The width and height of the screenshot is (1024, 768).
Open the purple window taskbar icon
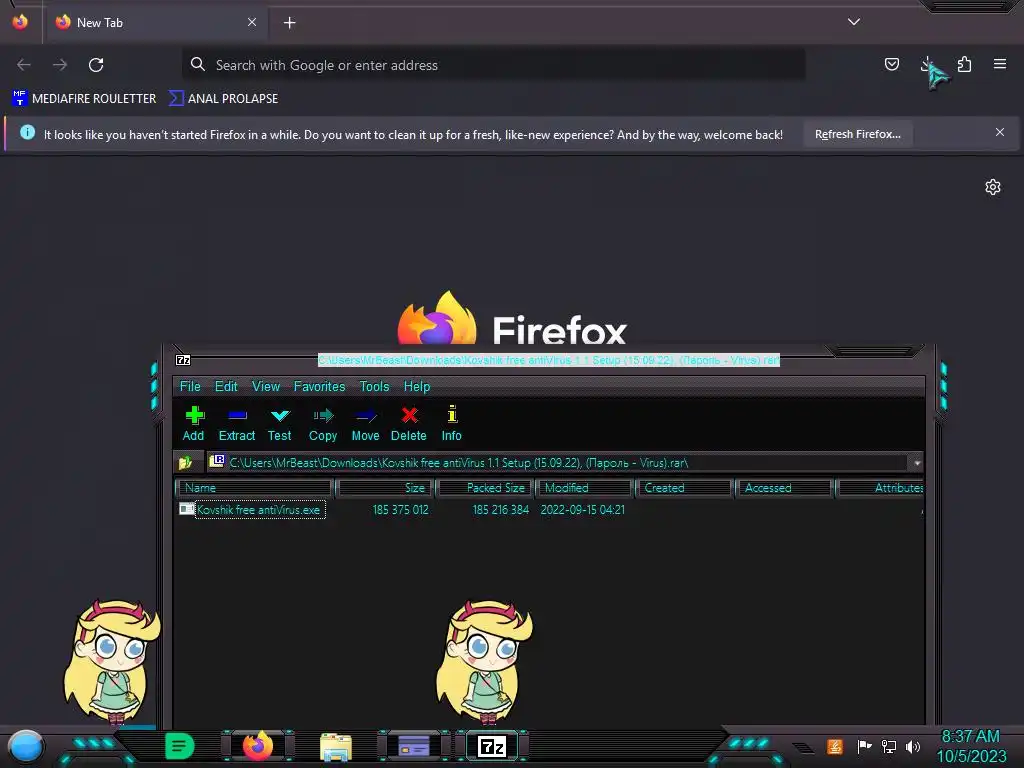[414, 746]
